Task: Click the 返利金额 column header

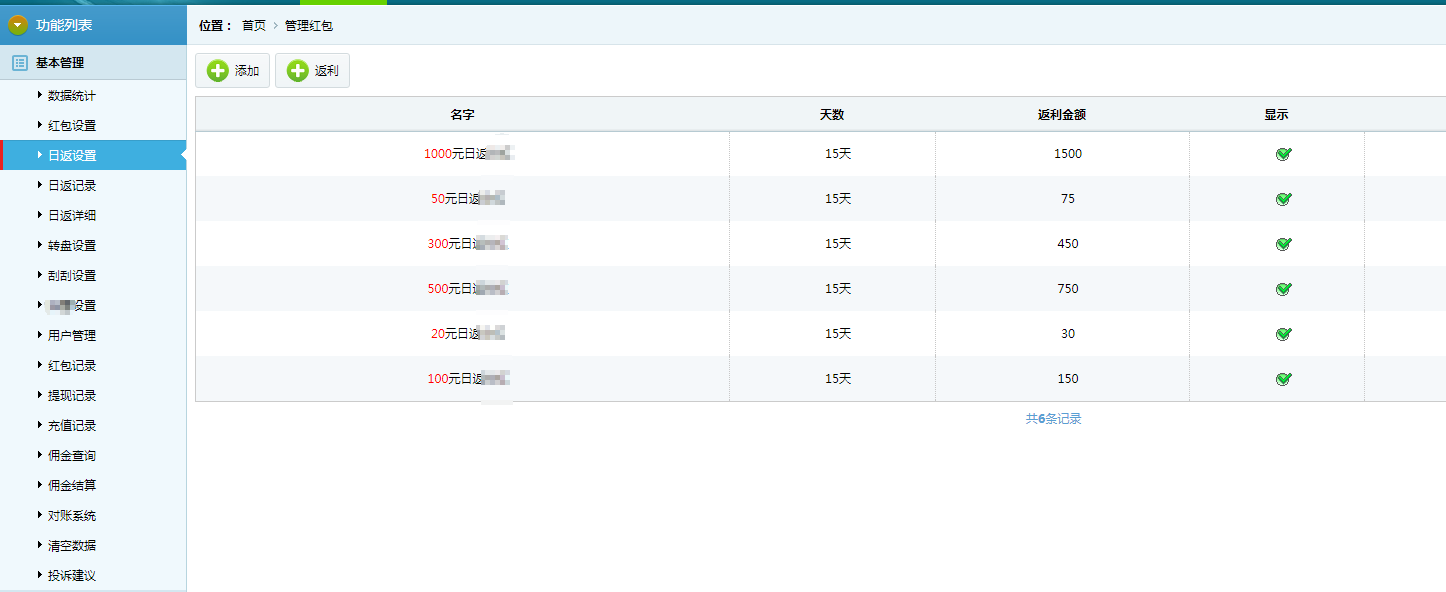Action: click(x=1062, y=115)
